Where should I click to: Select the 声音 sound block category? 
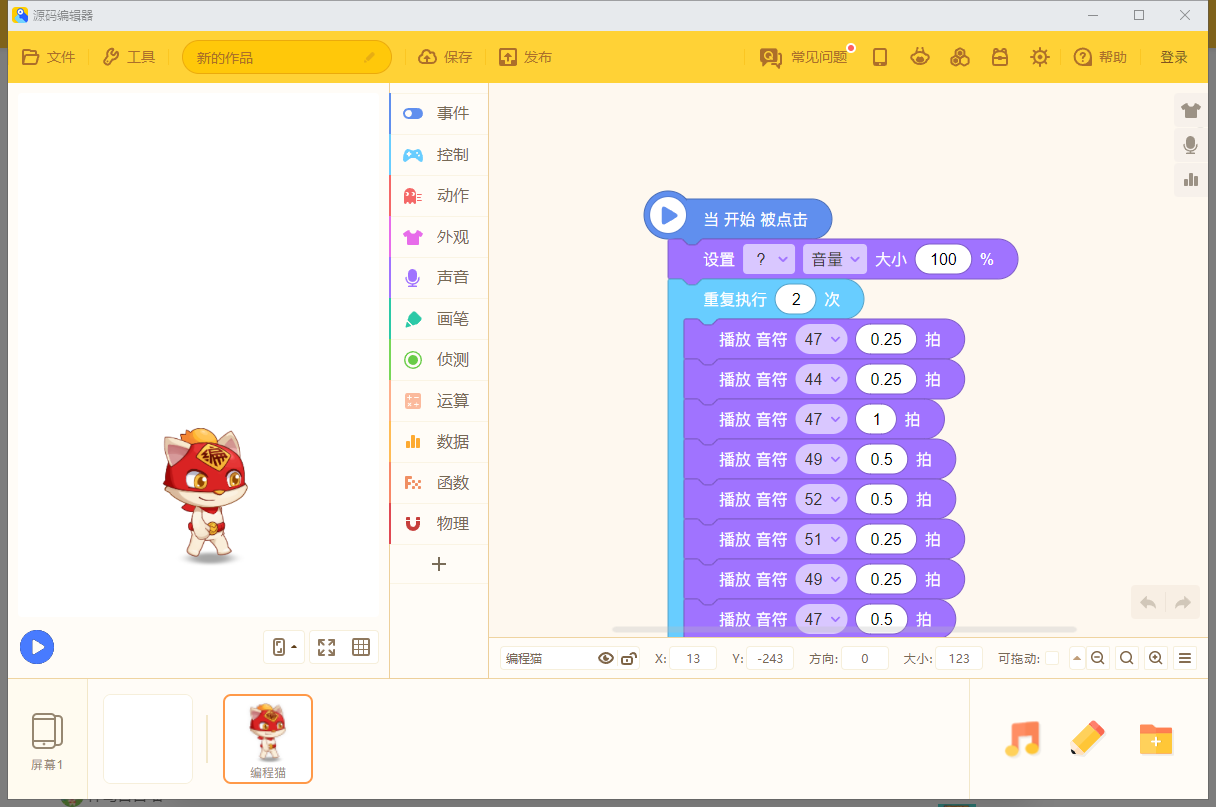pos(439,278)
